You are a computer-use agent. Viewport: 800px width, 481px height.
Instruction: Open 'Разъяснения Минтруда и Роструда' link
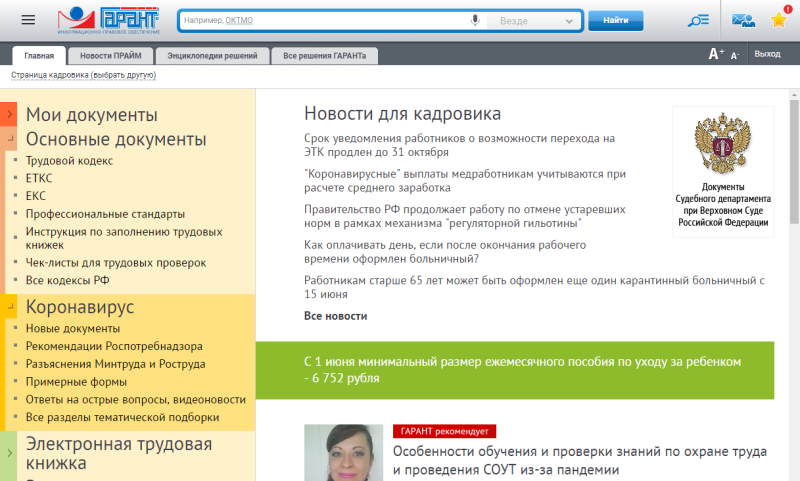click(x=115, y=364)
